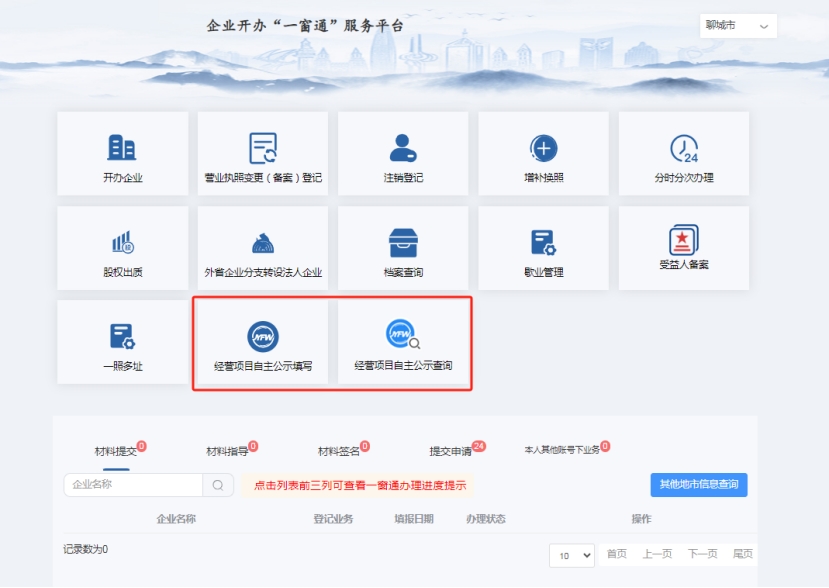Open the 经营项目自主公示填写 round icon
This screenshot has width=829, height=588.
pyautogui.click(x=263, y=336)
